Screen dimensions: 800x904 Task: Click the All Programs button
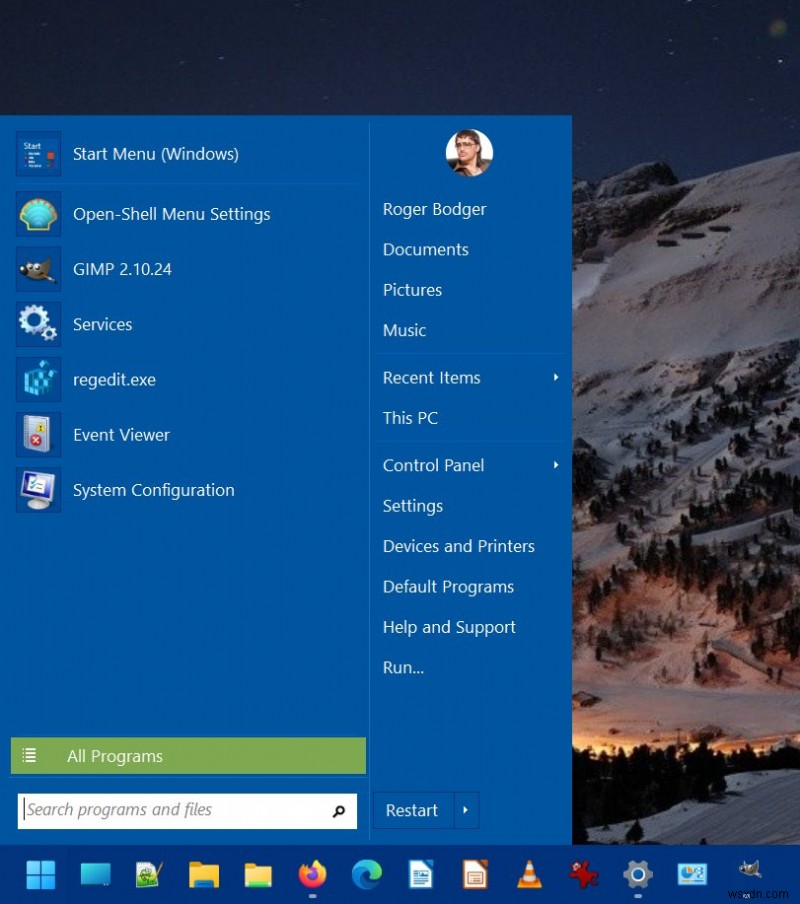114,756
